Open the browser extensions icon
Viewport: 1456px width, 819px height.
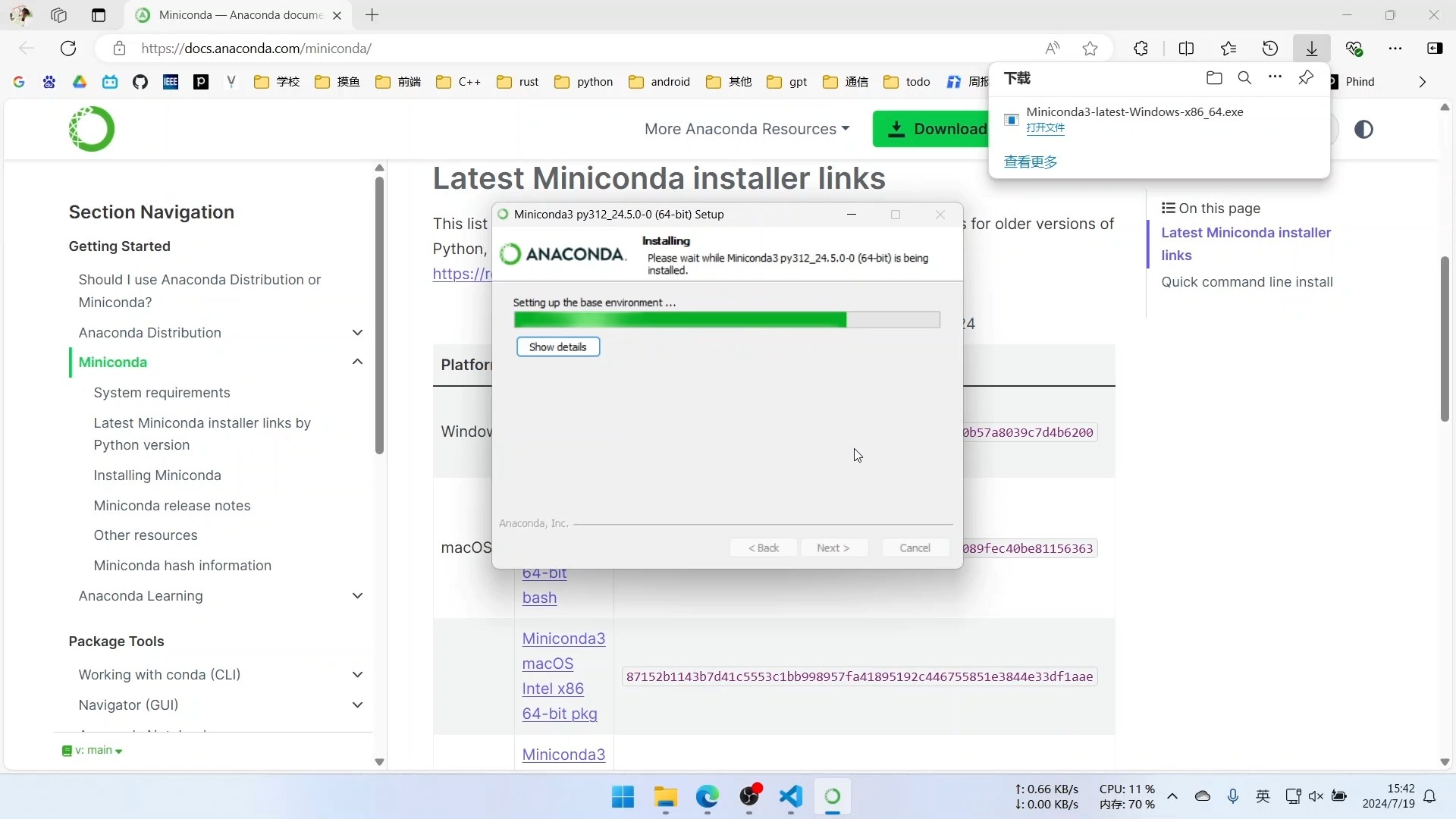click(x=1141, y=49)
